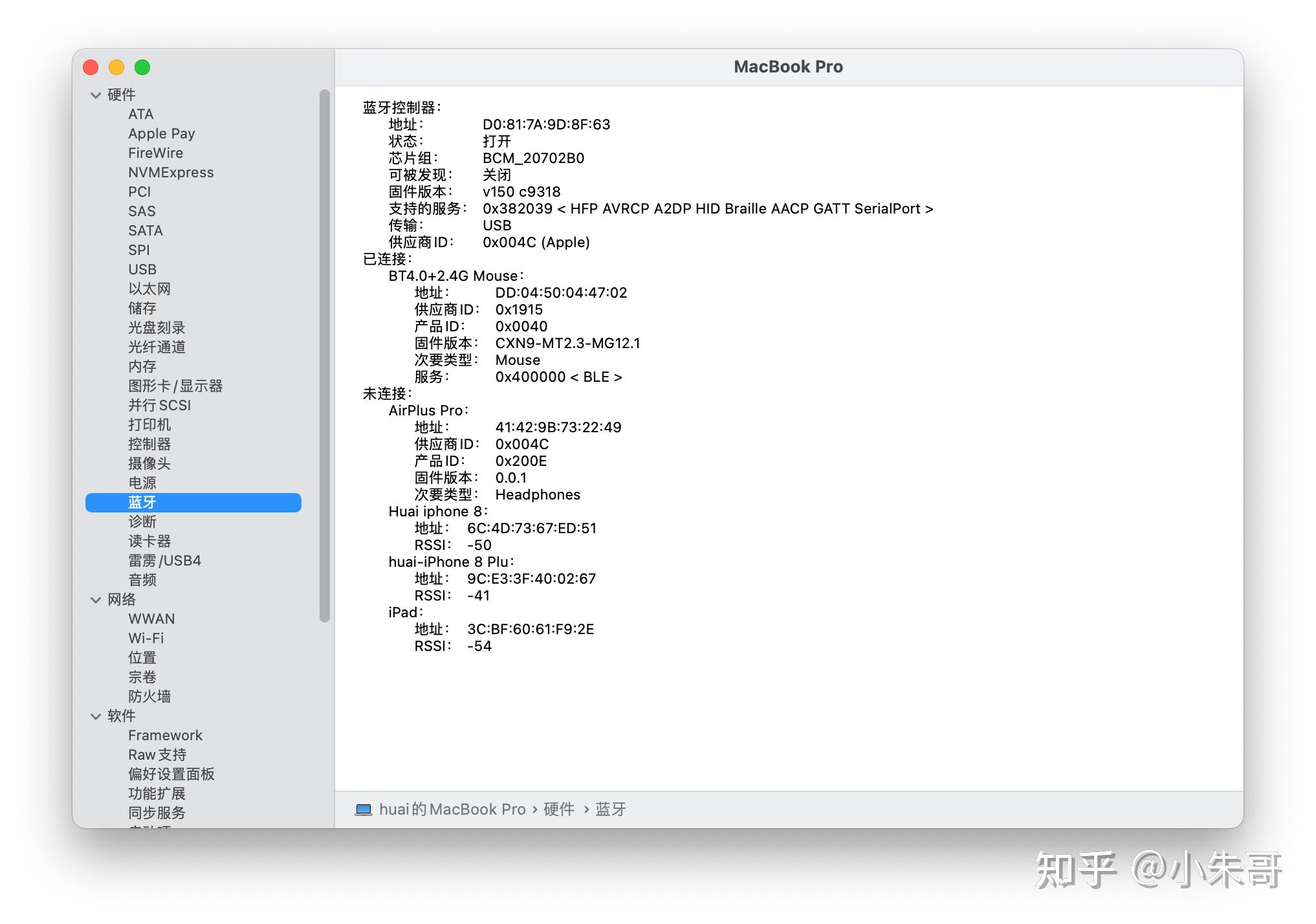View 音频 audio information
Image resolution: width=1316 pixels, height=924 pixels.
142,580
